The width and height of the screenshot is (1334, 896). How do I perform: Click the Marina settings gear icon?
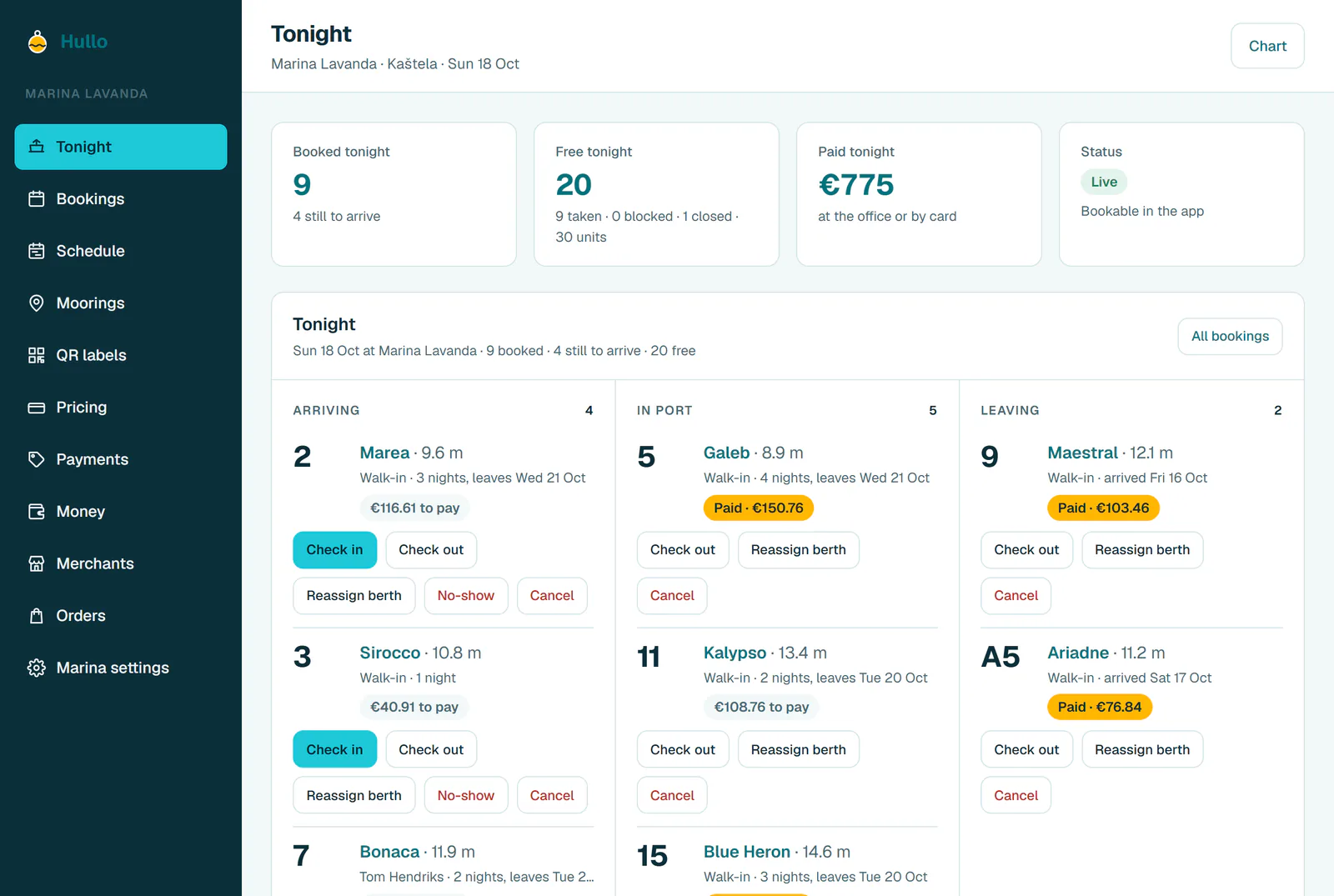click(x=37, y=668)
